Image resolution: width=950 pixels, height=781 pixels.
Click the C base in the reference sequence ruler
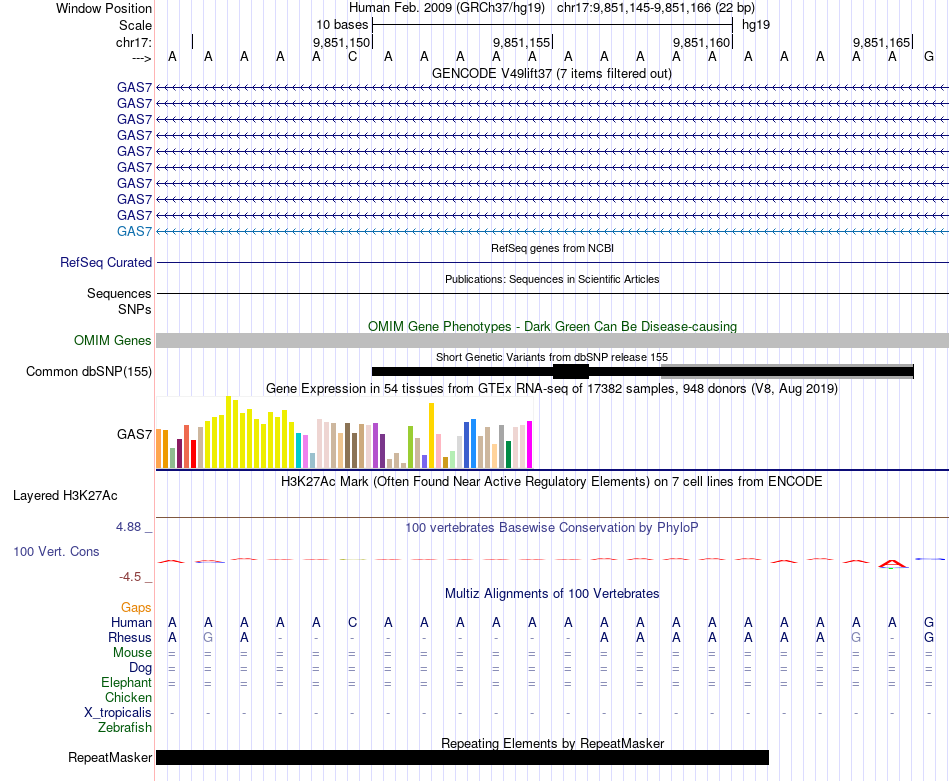353,57
